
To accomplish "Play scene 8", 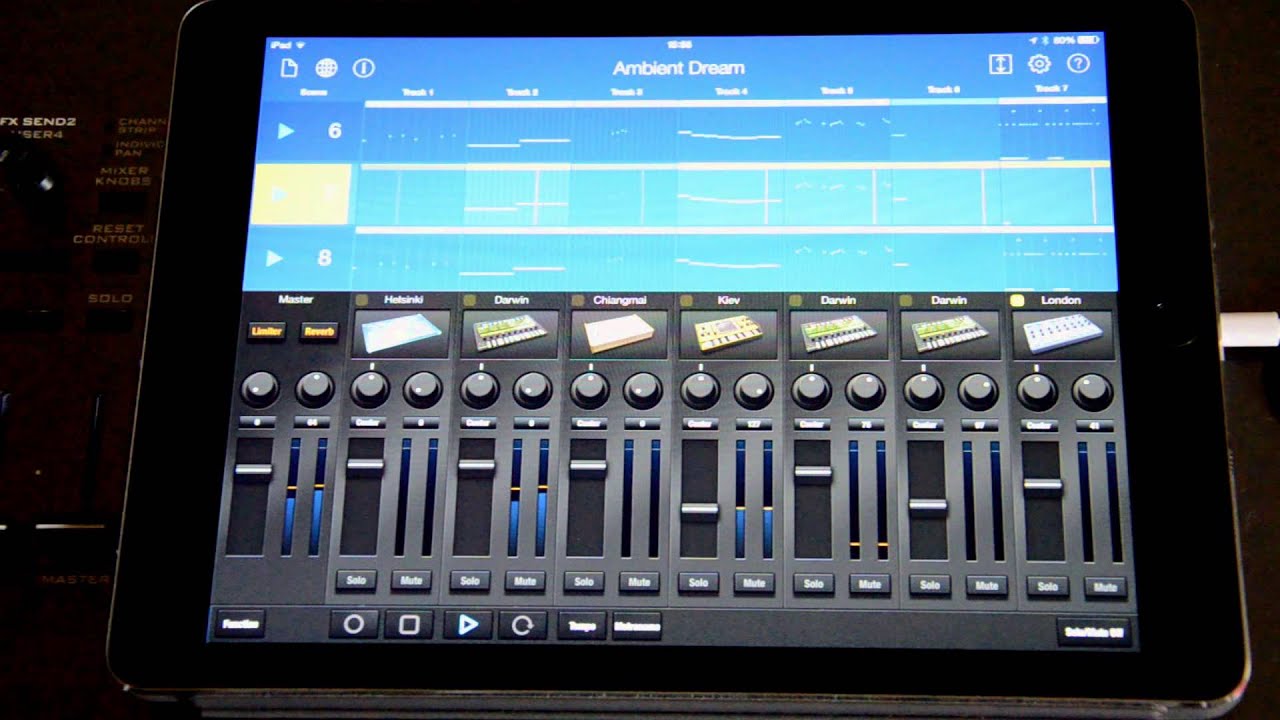I will click(x=274, y=258).
